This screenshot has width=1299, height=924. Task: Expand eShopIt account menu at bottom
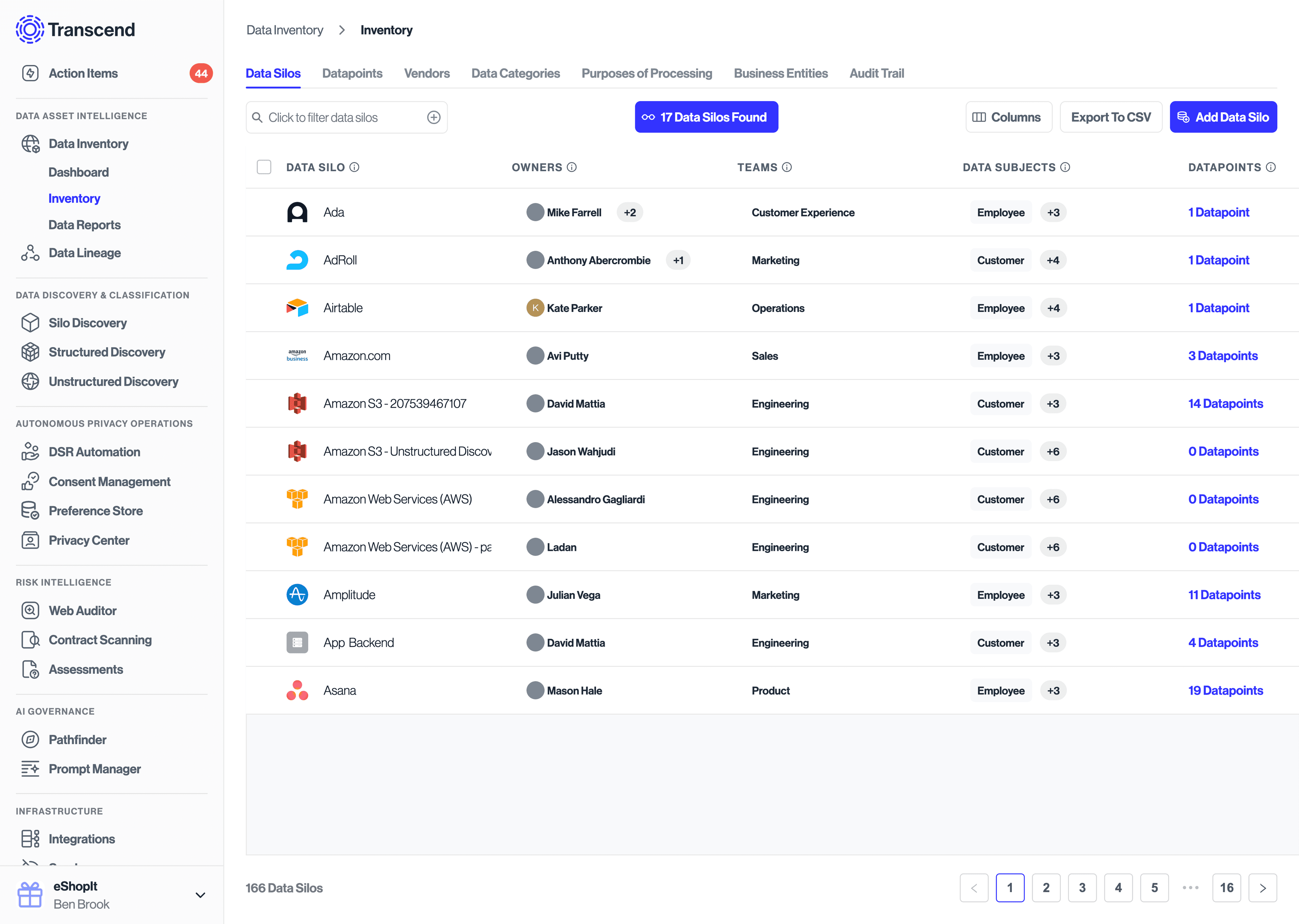(199, 895)
